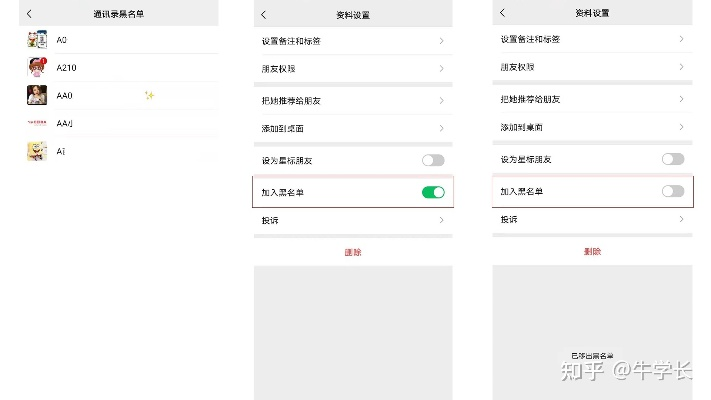Image resolution: width=711 pixels, height=400 pixels.
Task: Expand 朋友权限 chevron on middle screen
Action: point(441,68)
